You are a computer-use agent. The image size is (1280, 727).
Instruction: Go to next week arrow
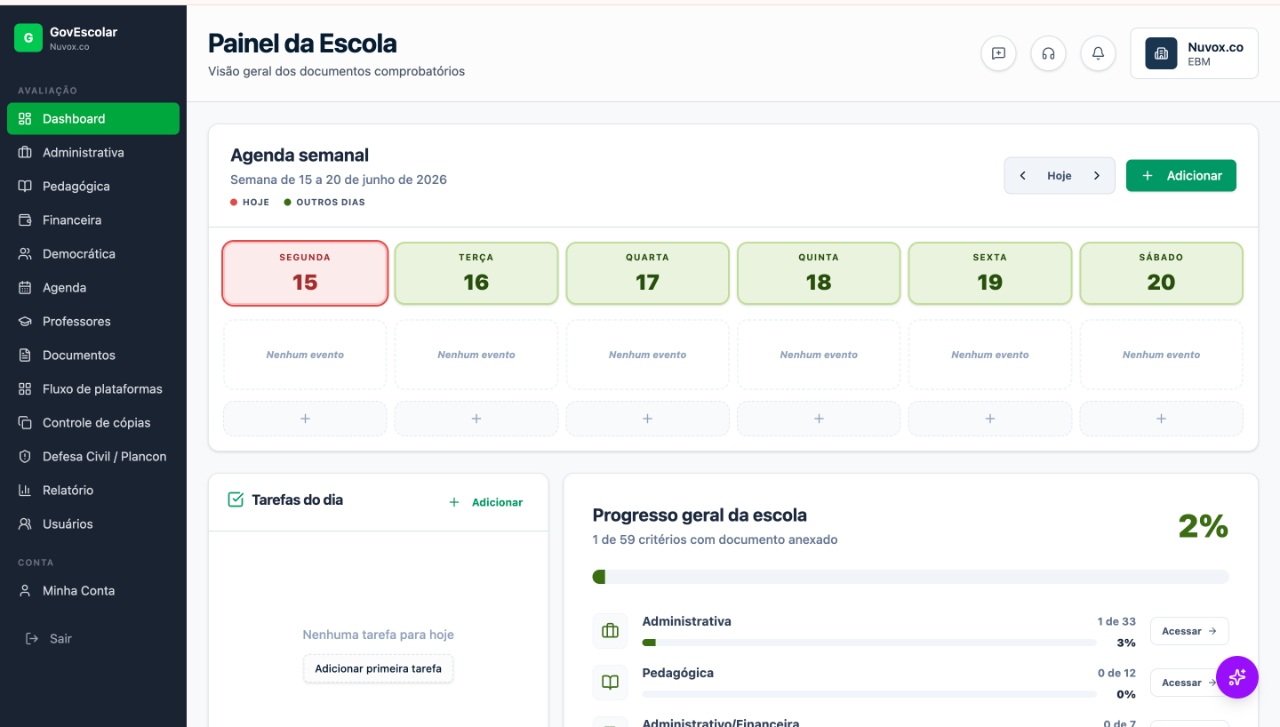click(x=1097, y=176)
